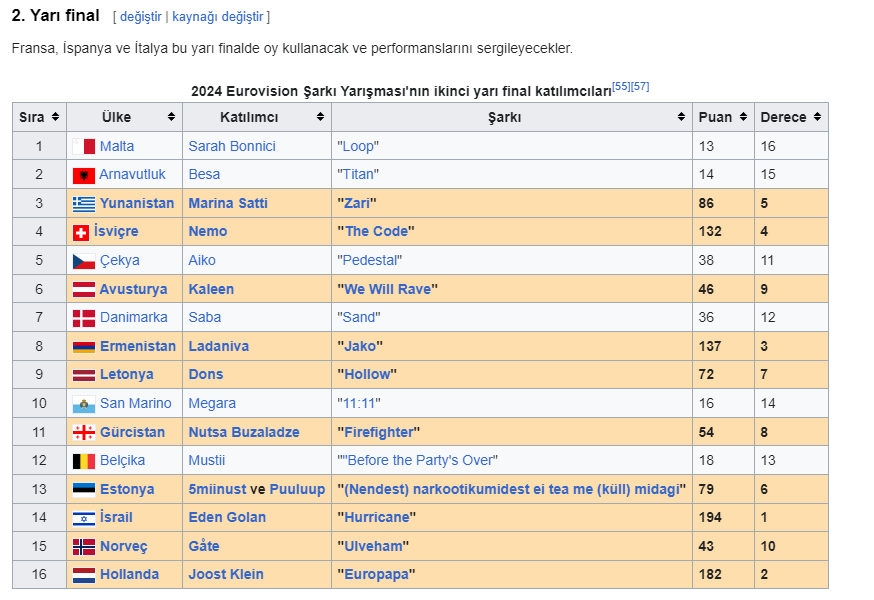874x600 pixels.
Task: Click the Greece flag icon
Action: click(84, 203)
